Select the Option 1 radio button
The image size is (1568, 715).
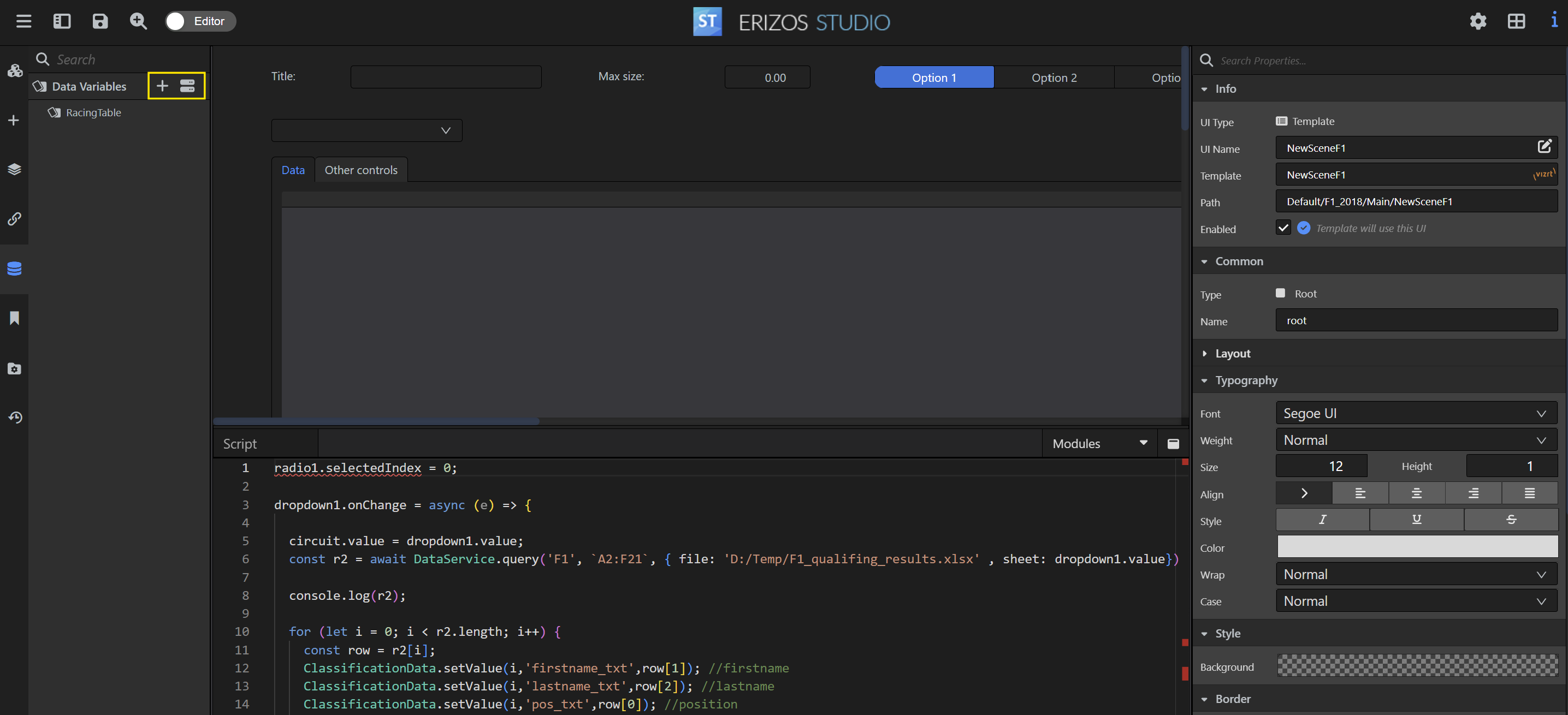pos(934,78)
